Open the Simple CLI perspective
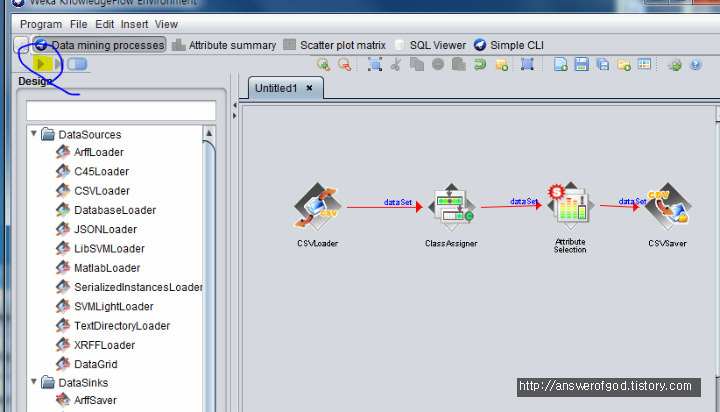720x412 pixels. tap(509, 45)
